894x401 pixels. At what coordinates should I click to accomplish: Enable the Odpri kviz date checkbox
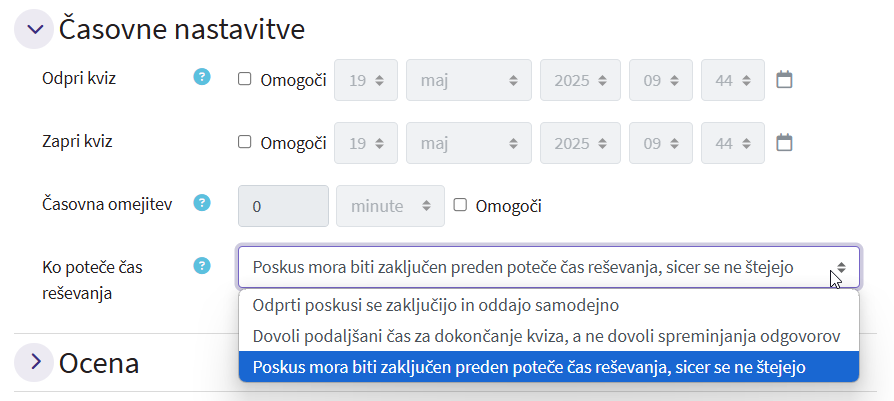point(245,79)
